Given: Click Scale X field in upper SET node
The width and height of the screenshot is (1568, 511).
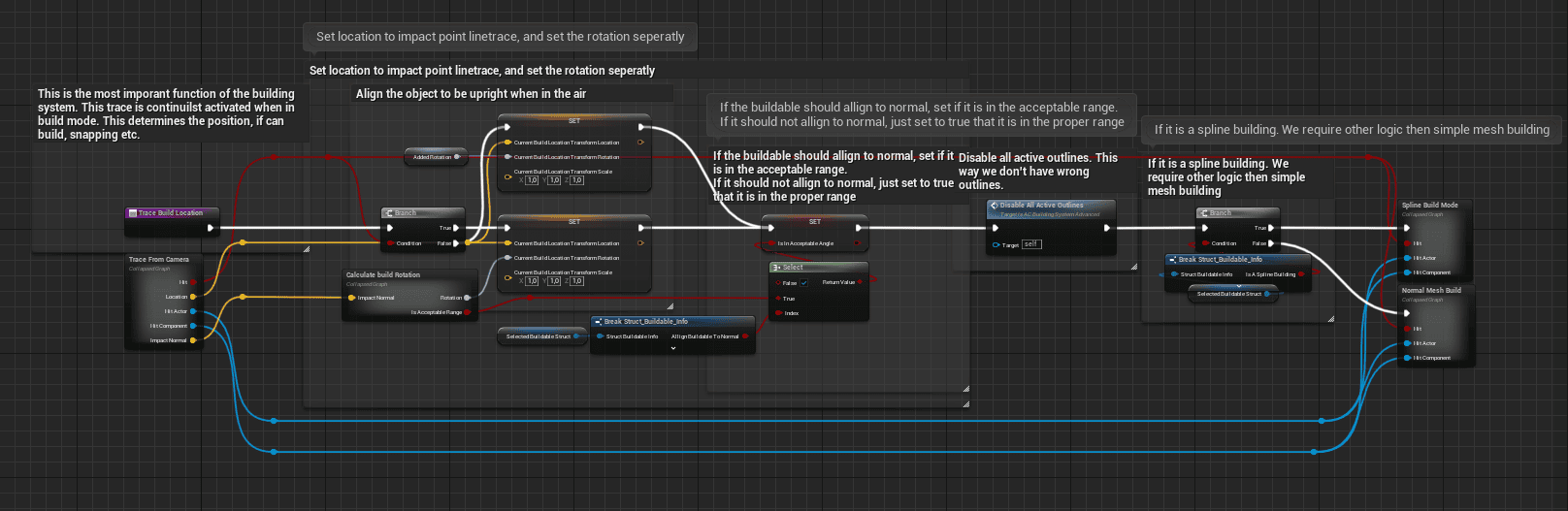Looking at the screenshot, I should tap(532, 180).
